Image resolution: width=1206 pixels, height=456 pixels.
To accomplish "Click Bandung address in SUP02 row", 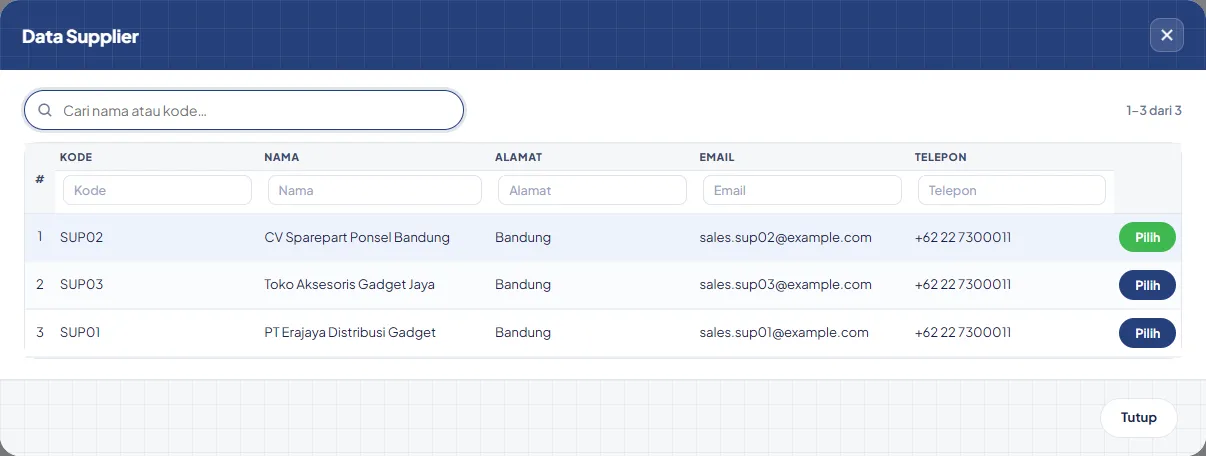I will [x=523, y=238].
